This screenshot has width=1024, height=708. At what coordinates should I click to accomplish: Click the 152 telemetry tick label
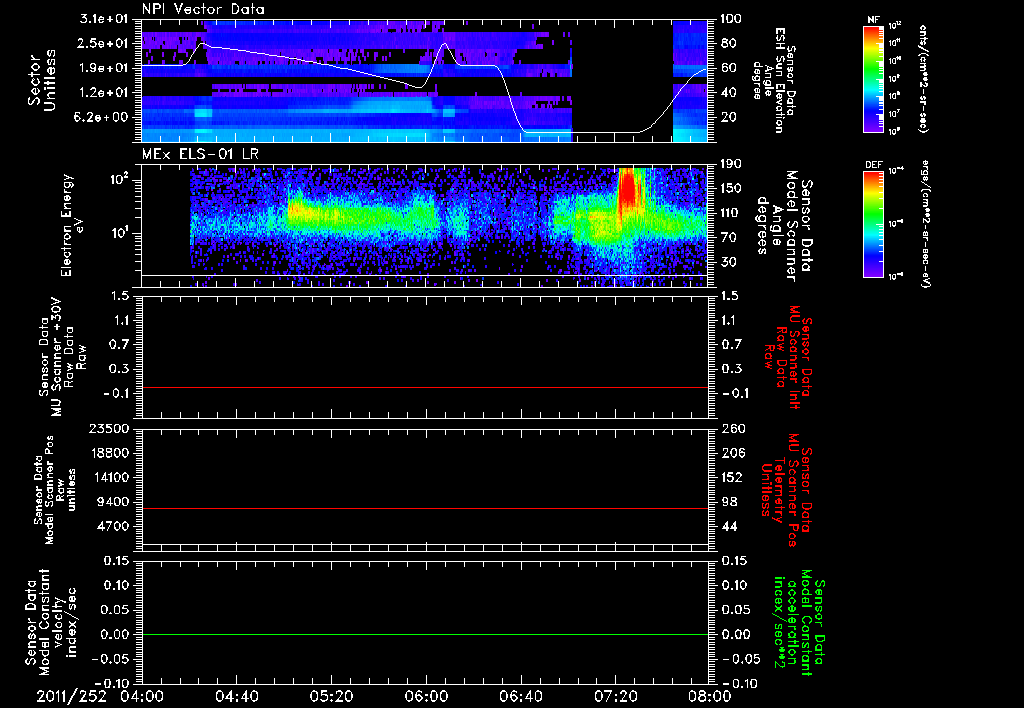(x=731, y=477)
